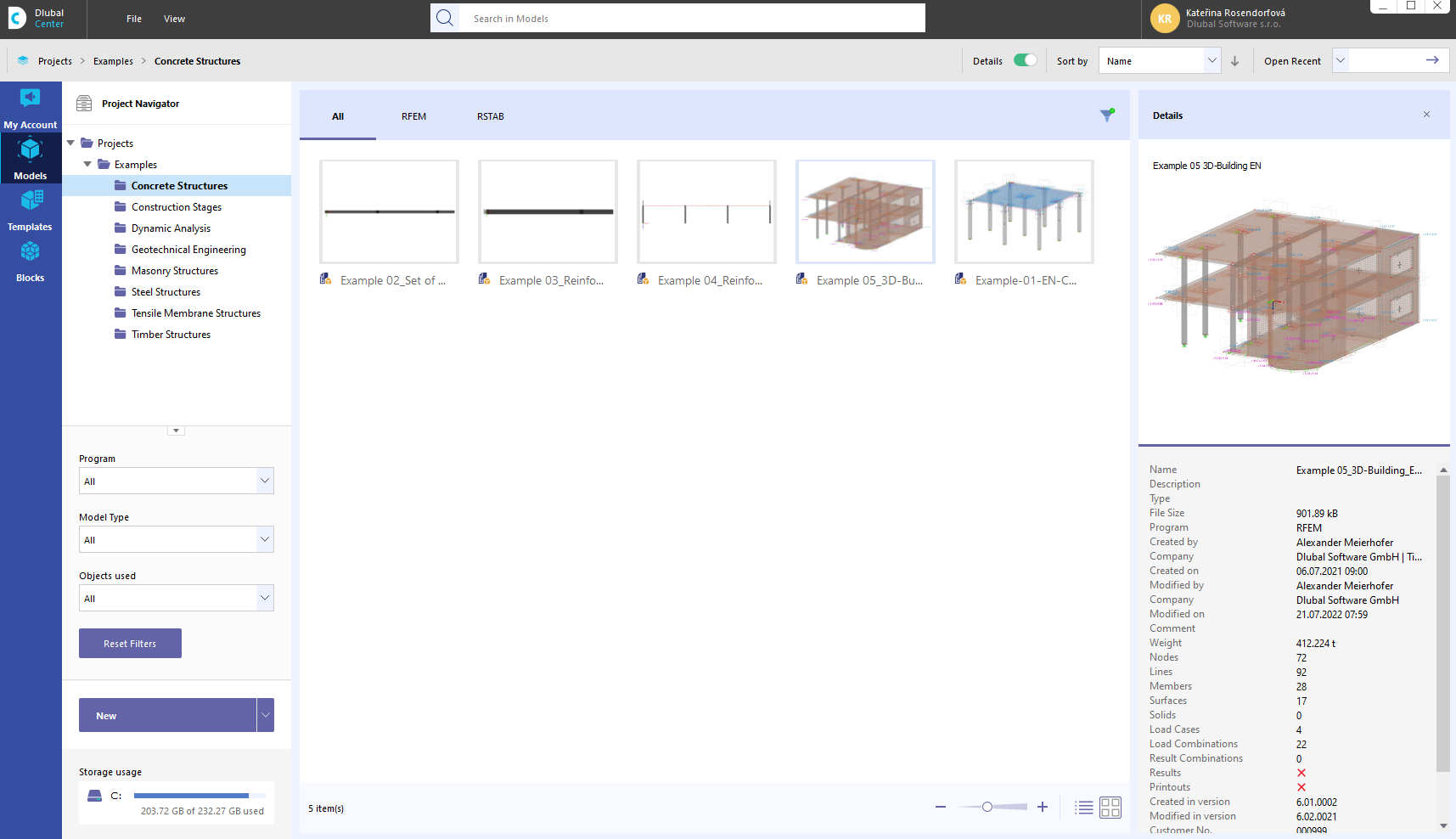Click the Example 03 file type icon
The image size is (1456, 839).
pos(484,279)
